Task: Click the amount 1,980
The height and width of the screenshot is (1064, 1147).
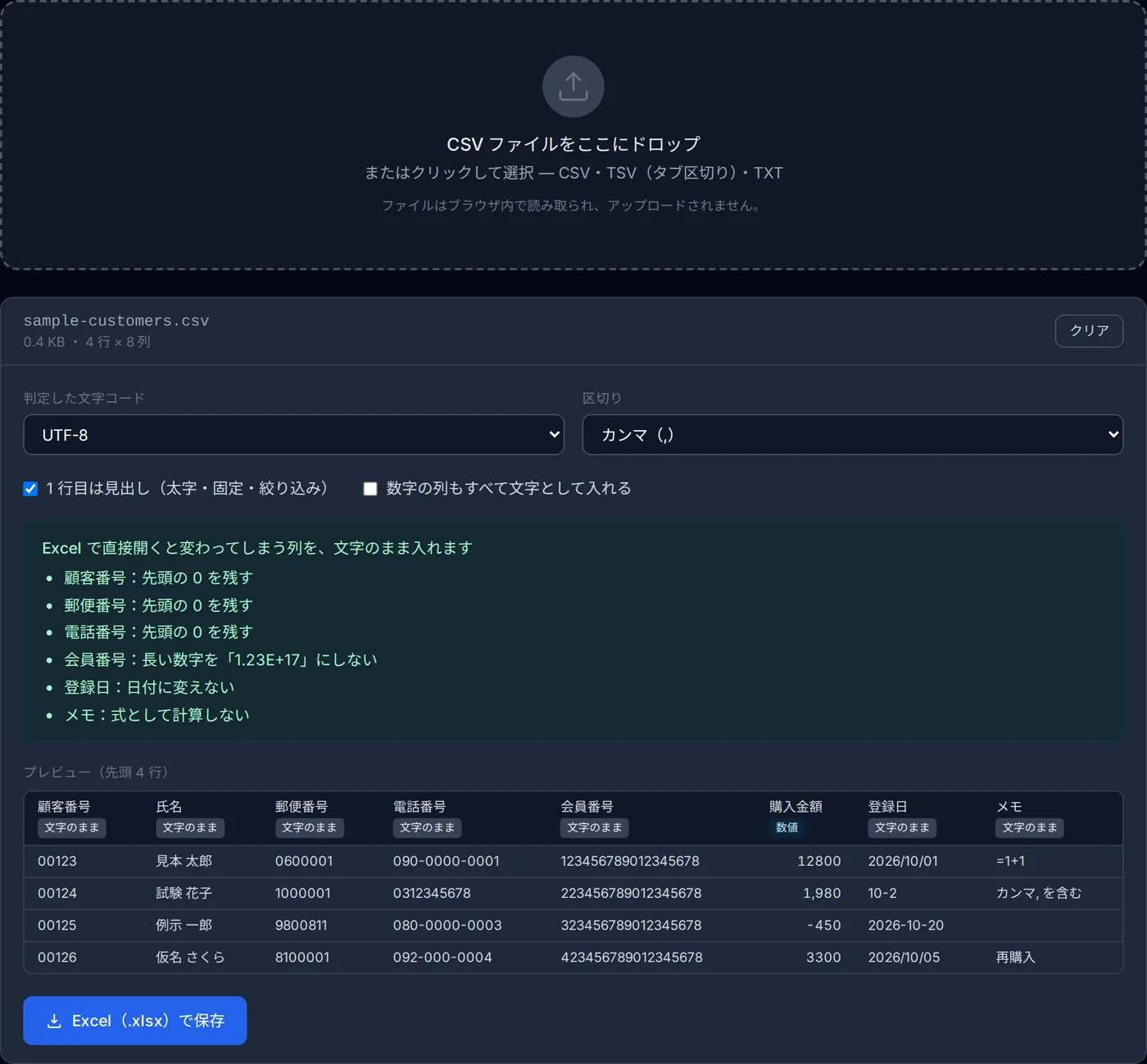Action: tap(822, 893)
